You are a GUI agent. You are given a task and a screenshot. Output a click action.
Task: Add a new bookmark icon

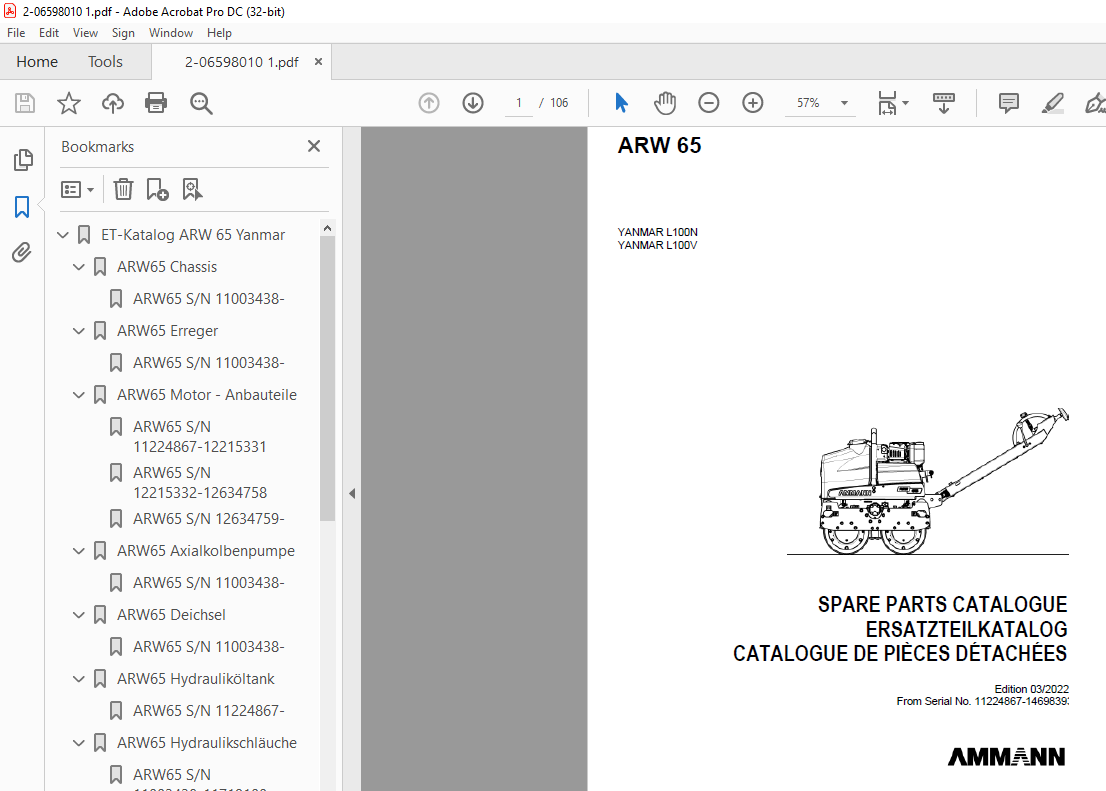(157, 189)
